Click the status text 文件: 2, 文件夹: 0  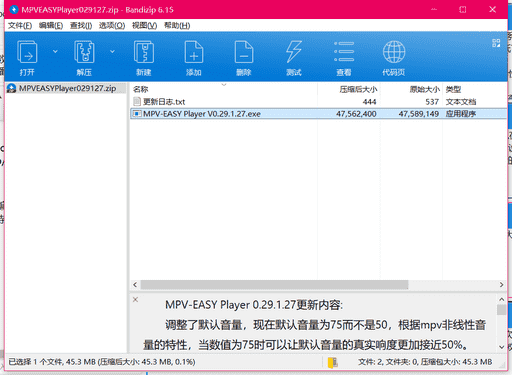(388, 362)
